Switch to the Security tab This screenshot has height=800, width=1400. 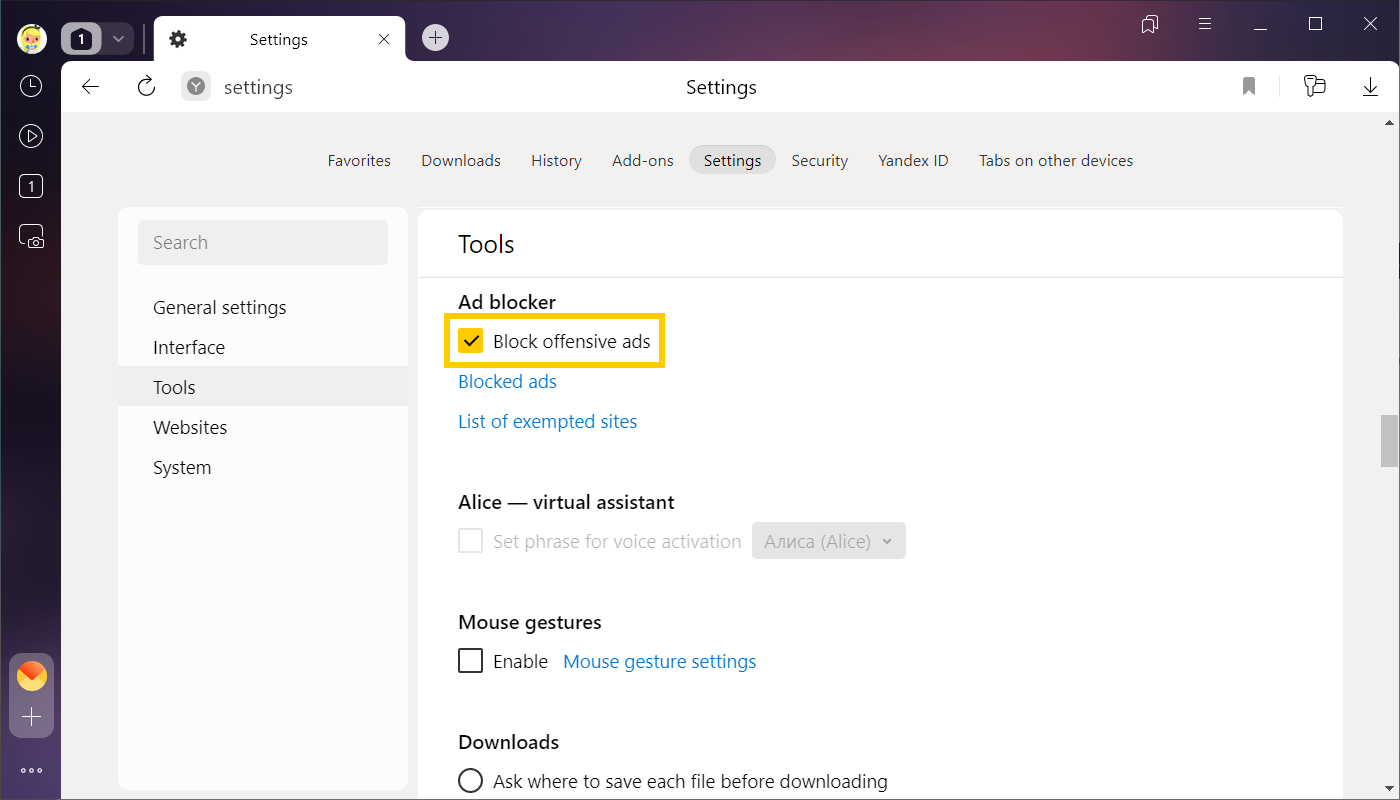click(x=820, y=160)
